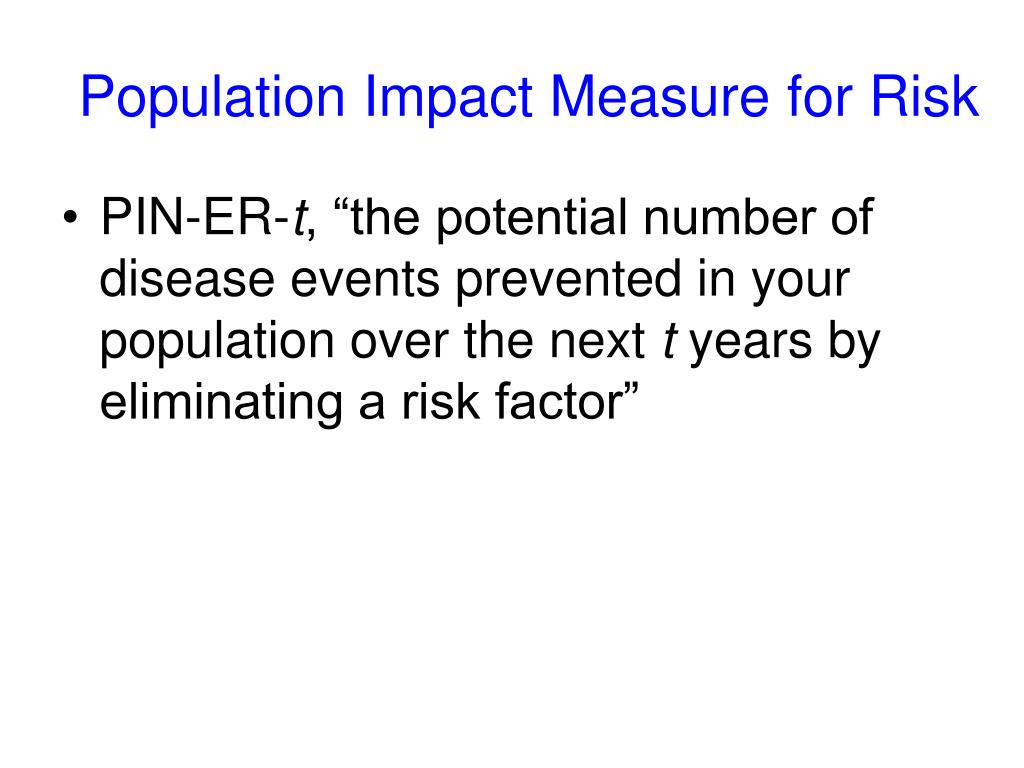The image size is (1024, 768).
Task: Click the word 'potential' in the first line
Action: (532, 221)
